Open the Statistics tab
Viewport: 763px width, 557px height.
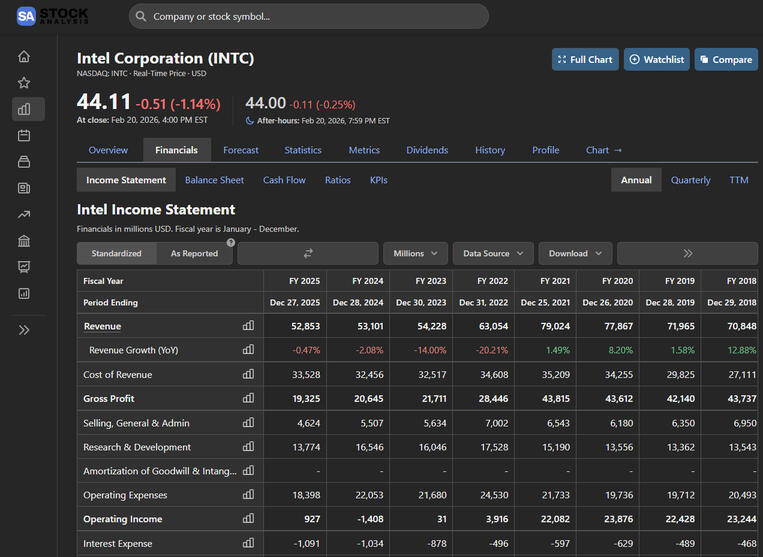(x=303, y=150)
